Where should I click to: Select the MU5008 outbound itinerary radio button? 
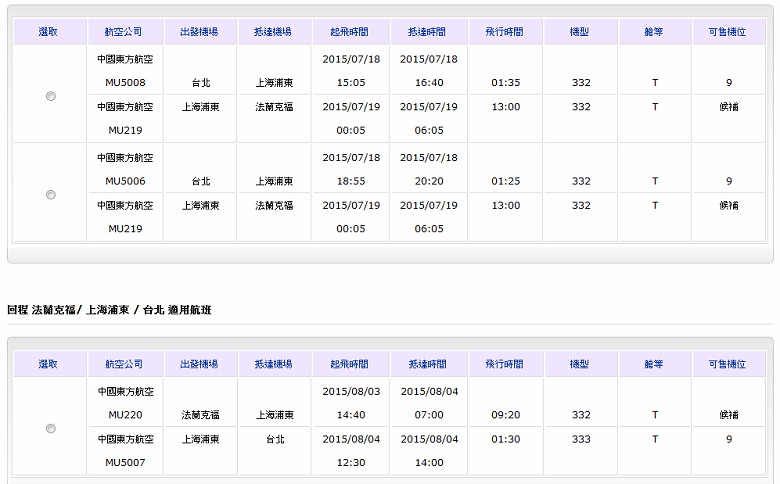51,96
